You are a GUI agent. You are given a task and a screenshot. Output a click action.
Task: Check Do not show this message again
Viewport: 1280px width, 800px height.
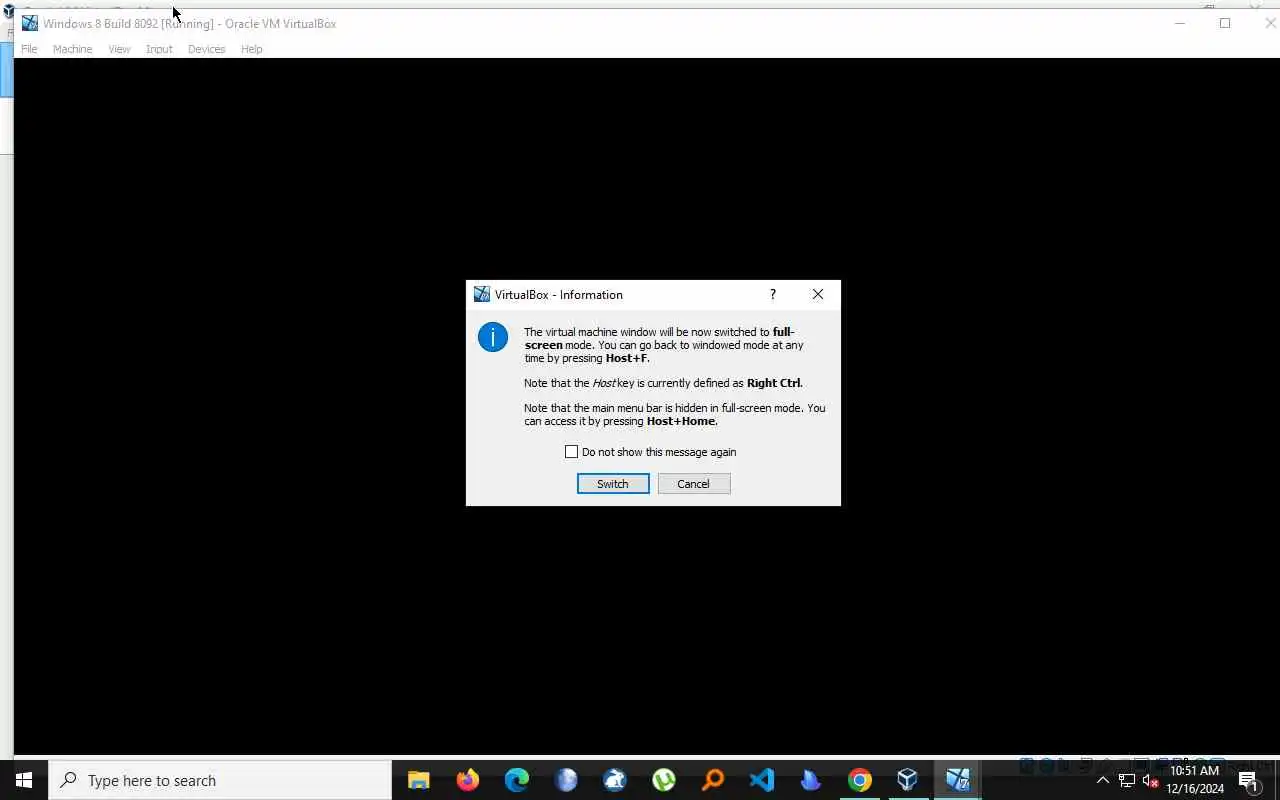click(x=571, y=452)
